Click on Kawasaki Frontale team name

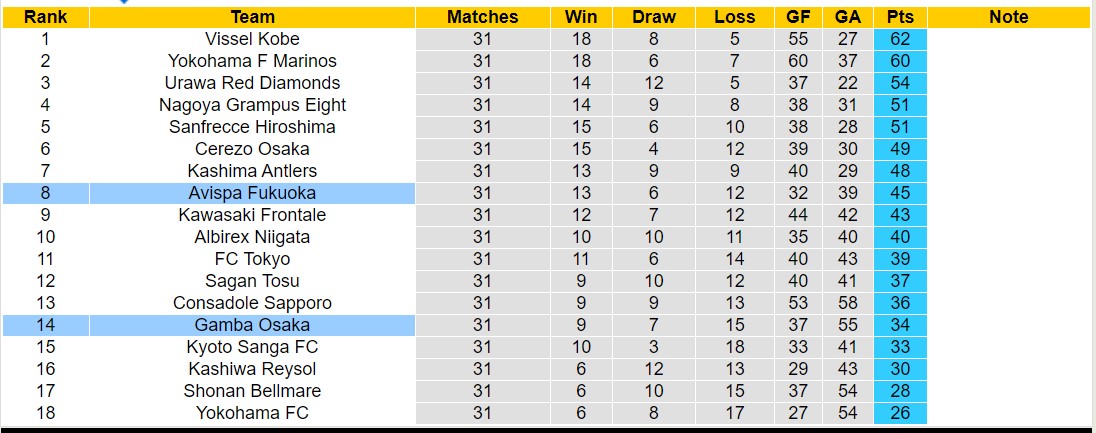tap(252, 215)
